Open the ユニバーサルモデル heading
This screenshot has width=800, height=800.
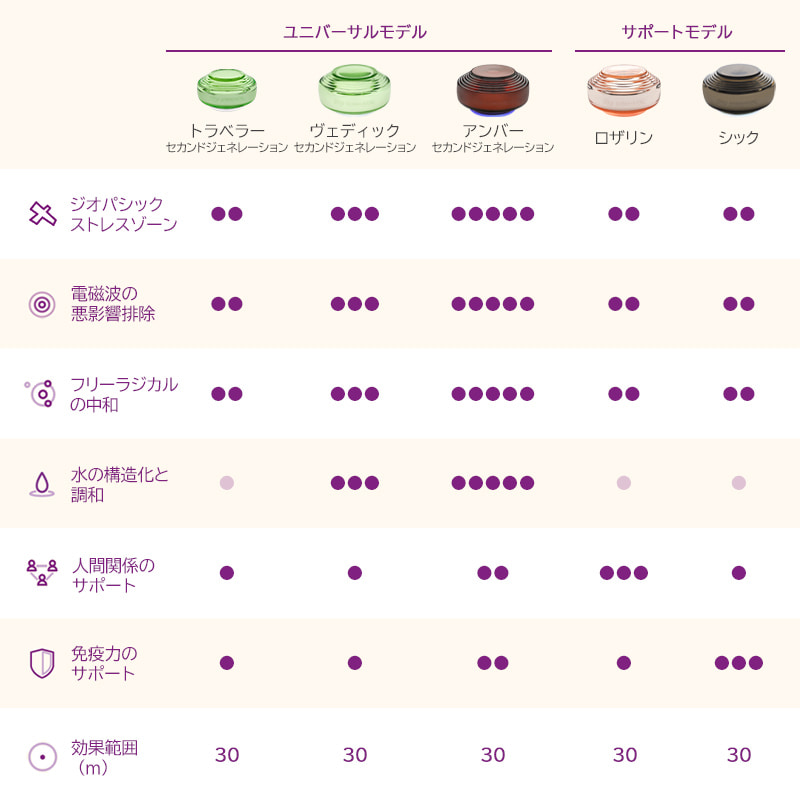click(355, 32)
